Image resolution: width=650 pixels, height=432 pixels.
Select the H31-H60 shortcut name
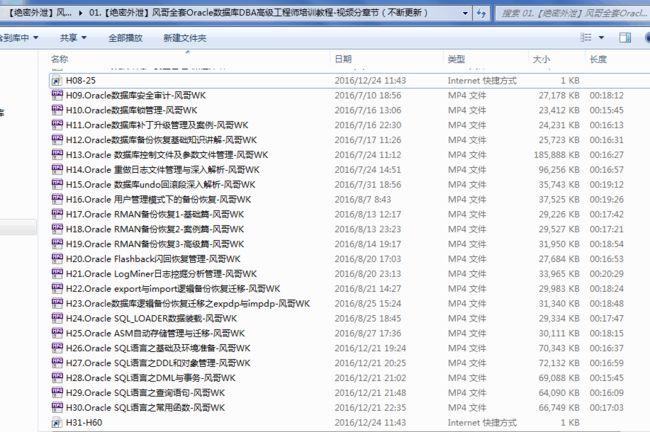[84, 423]
